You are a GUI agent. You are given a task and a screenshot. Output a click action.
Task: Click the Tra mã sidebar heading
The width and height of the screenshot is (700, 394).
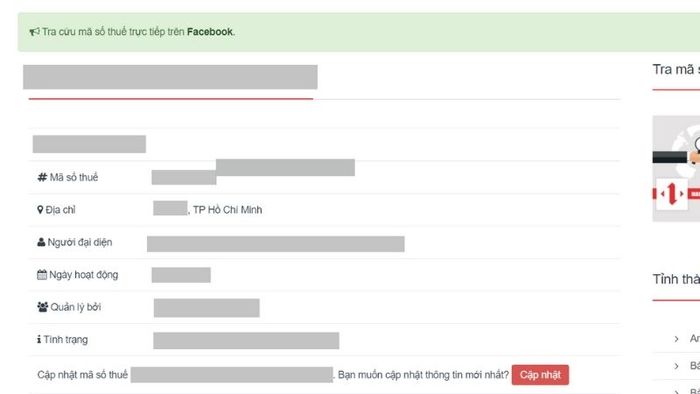[x=676, y=70]
